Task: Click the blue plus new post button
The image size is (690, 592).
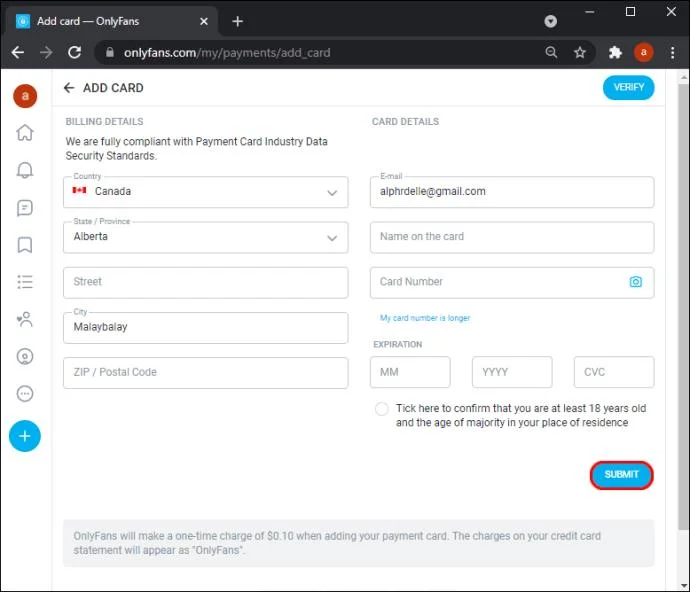Action: [x=25, y=436]
